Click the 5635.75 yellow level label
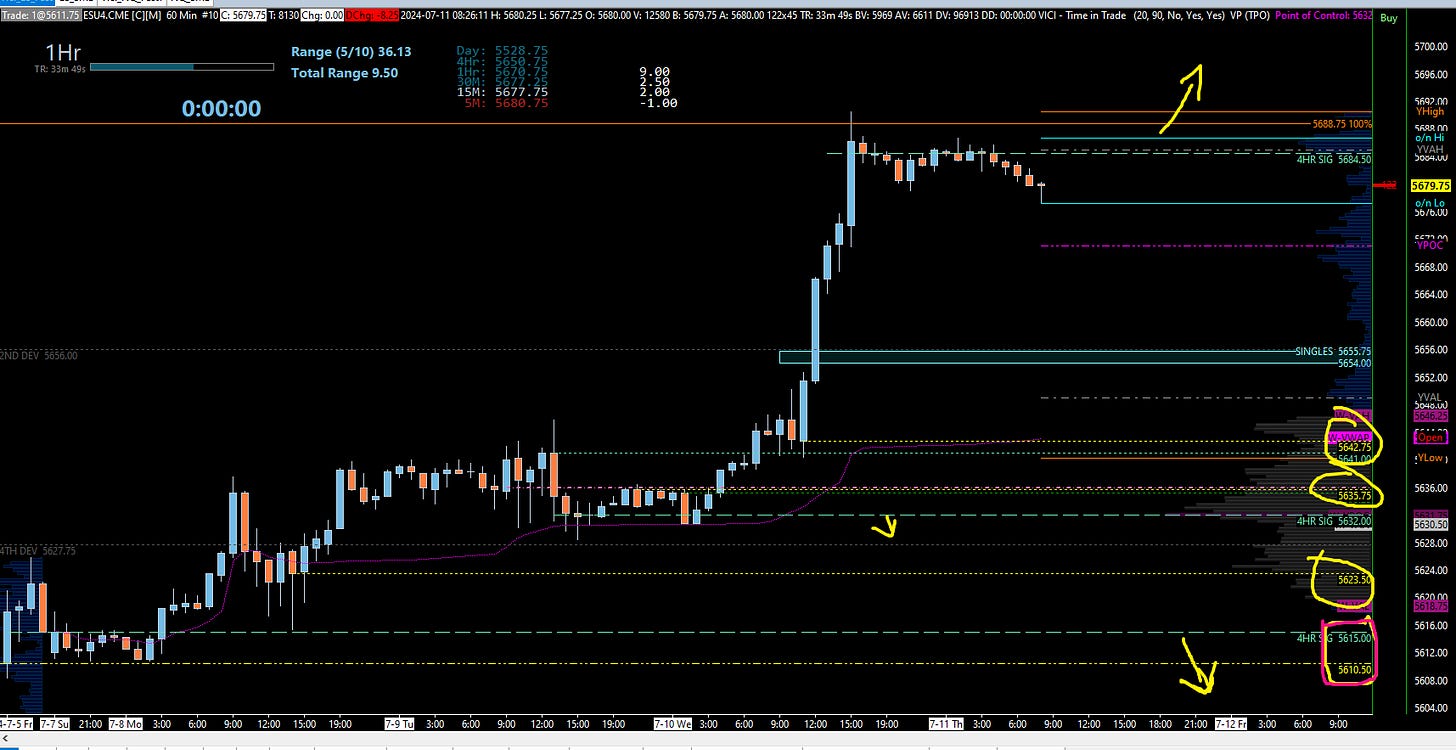1456x750 pixels. point(1354,496)
